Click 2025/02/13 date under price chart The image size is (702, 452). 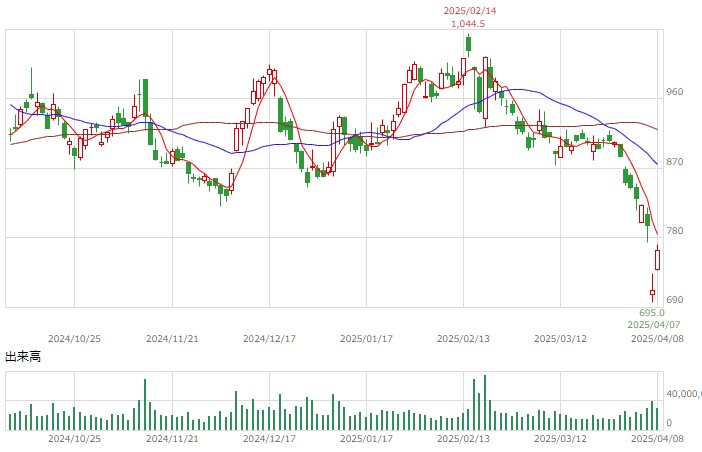coord(463,339)
